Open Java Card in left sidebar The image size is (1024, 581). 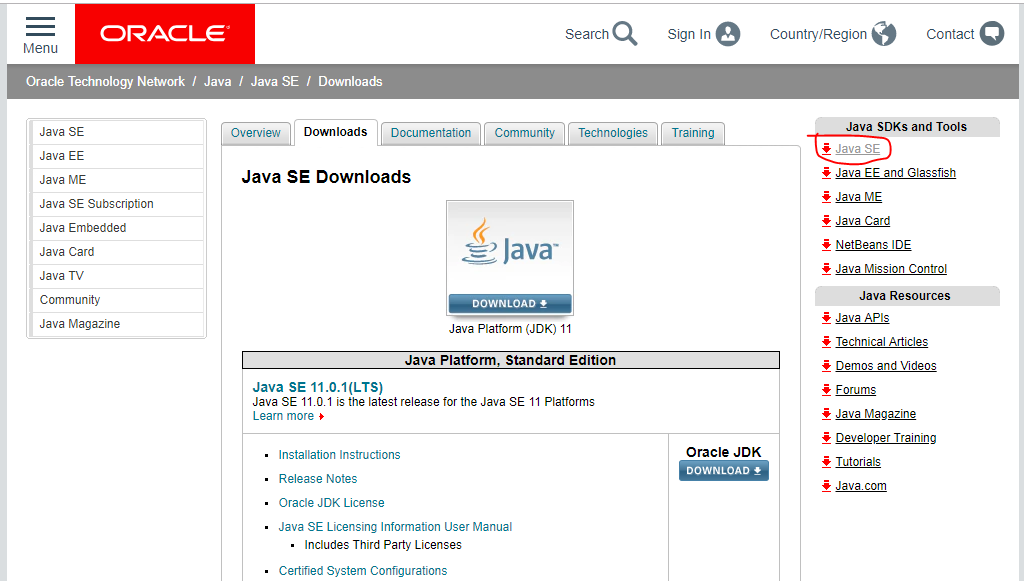click(118, 252)
